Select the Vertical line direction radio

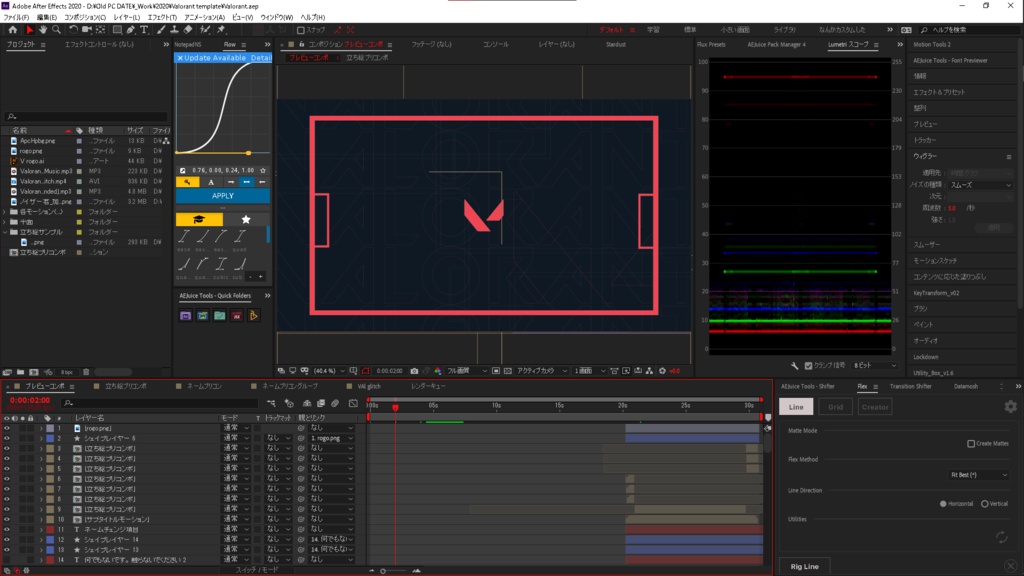[985, 504]
